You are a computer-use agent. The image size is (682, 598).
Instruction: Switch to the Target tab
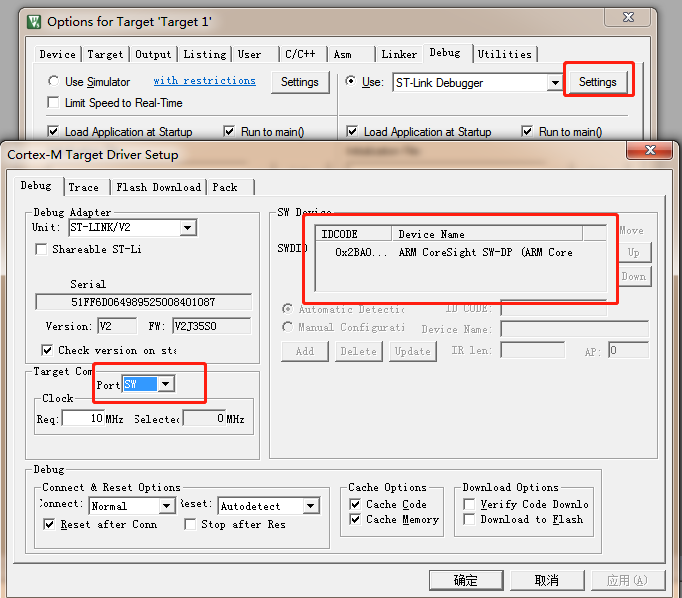tap(105, 54)
